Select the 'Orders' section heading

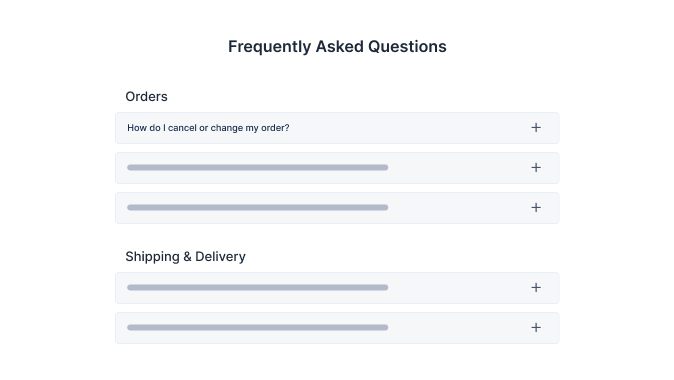146,97
